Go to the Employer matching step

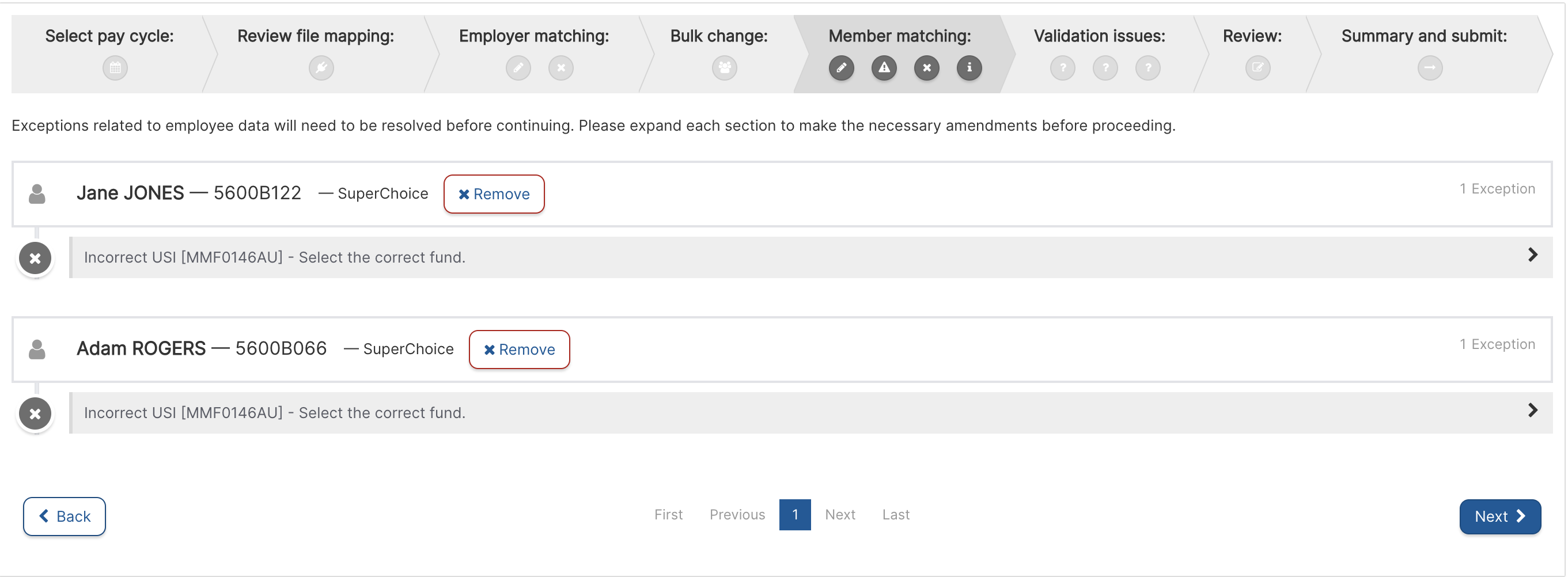533,36
